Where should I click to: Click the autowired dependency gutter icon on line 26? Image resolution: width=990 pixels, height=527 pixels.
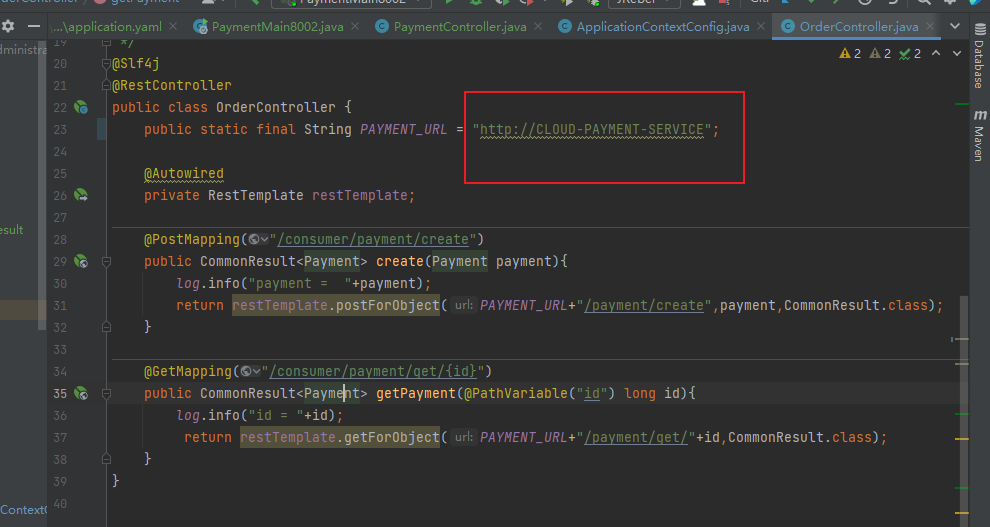pos(81,195)
